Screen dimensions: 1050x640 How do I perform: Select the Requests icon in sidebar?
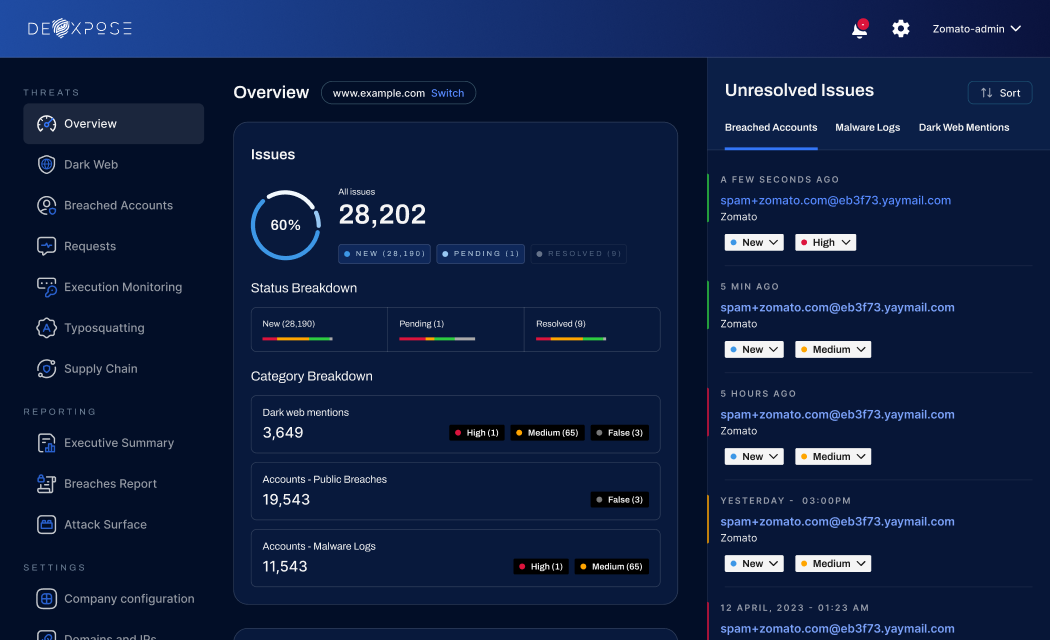46,246
